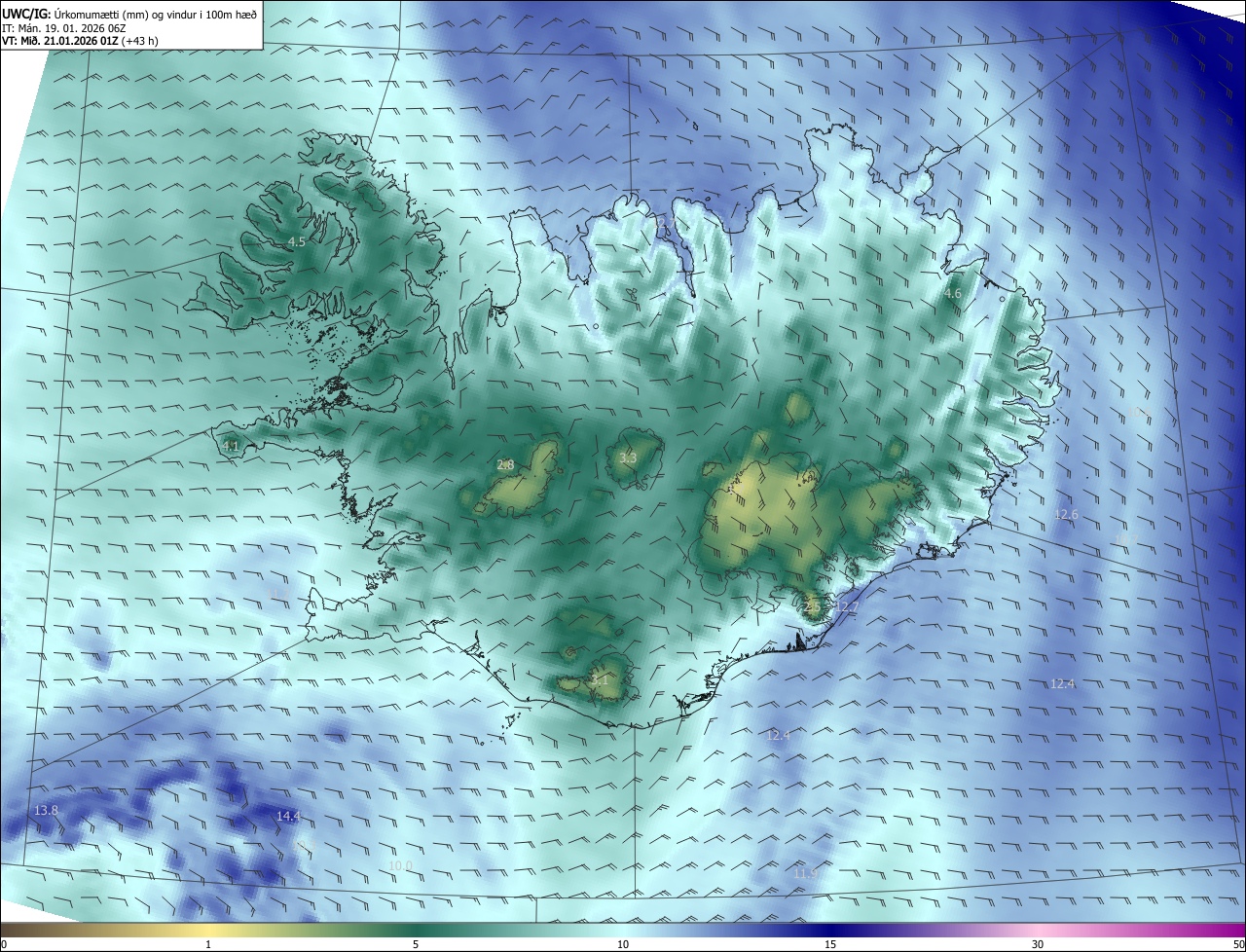Click the 5 tick on the color scale
The image size is (1246, 952).
coord(416,944)
